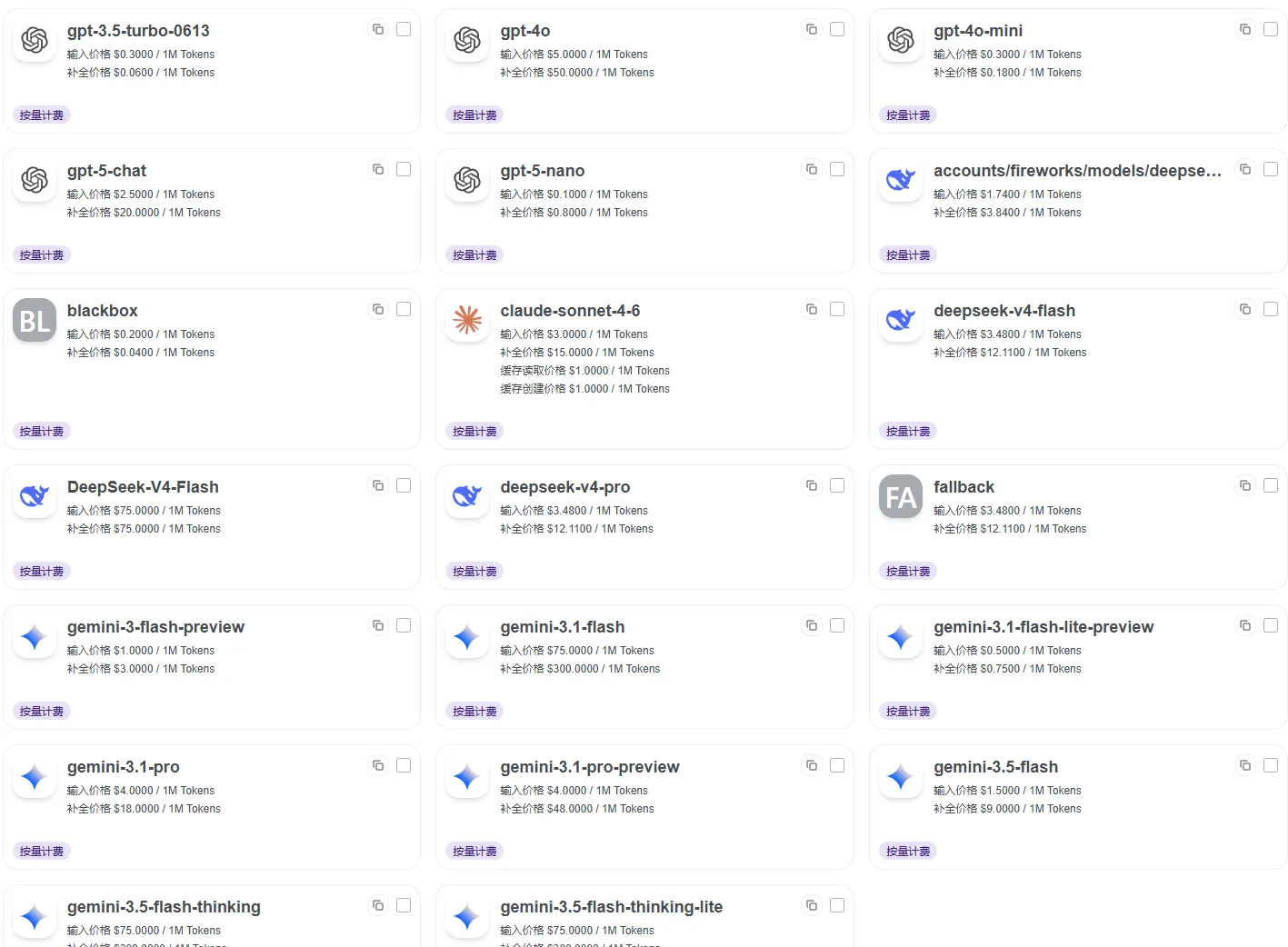Click the 按量计费 tag on claude-sonnet-4-6 card
This screenshot has width=1288, height=947.
[474, 432]
